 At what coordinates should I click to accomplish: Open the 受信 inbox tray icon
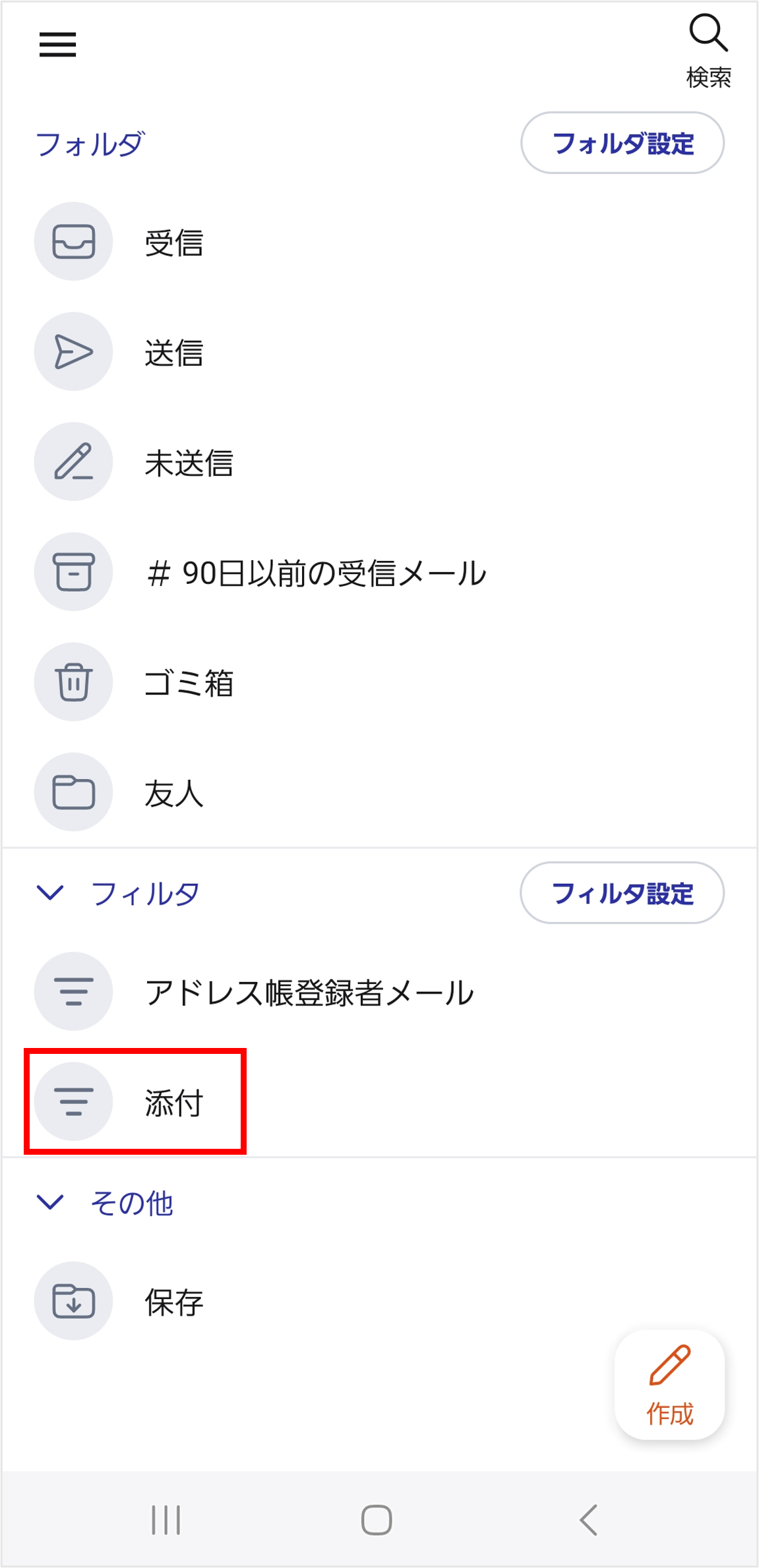[x=73, y=241]
